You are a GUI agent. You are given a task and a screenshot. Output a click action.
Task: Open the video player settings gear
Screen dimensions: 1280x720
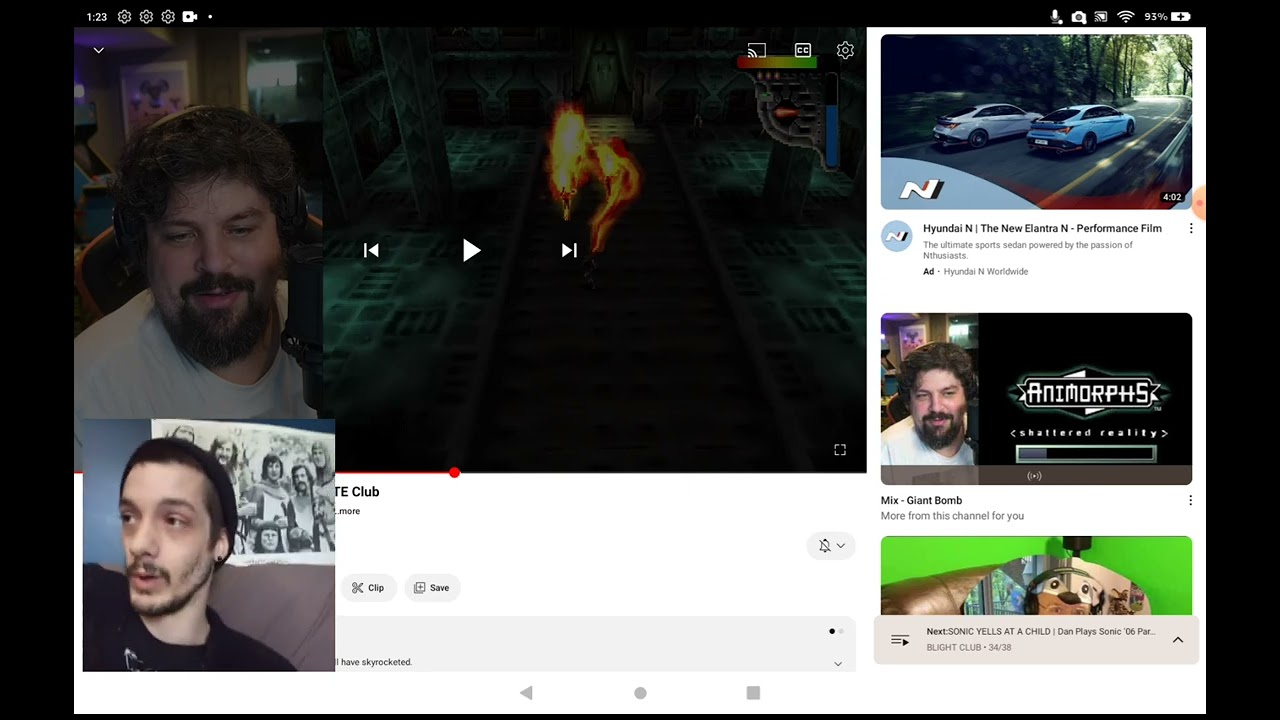[x=845, y=50]
